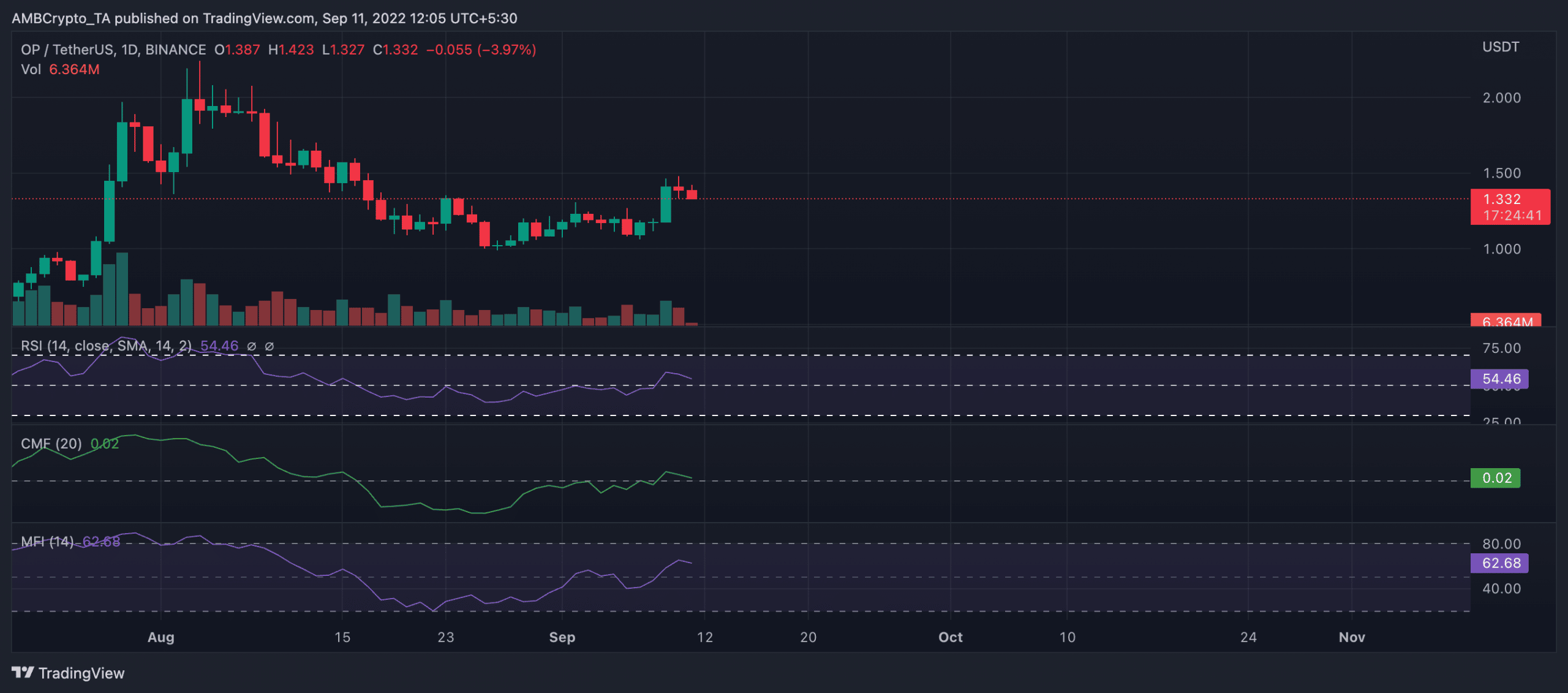Viewport: 1568px width, 693px height.
Task: Click the −0.055 (−3.97%) change text
Action: coord(481,50)
